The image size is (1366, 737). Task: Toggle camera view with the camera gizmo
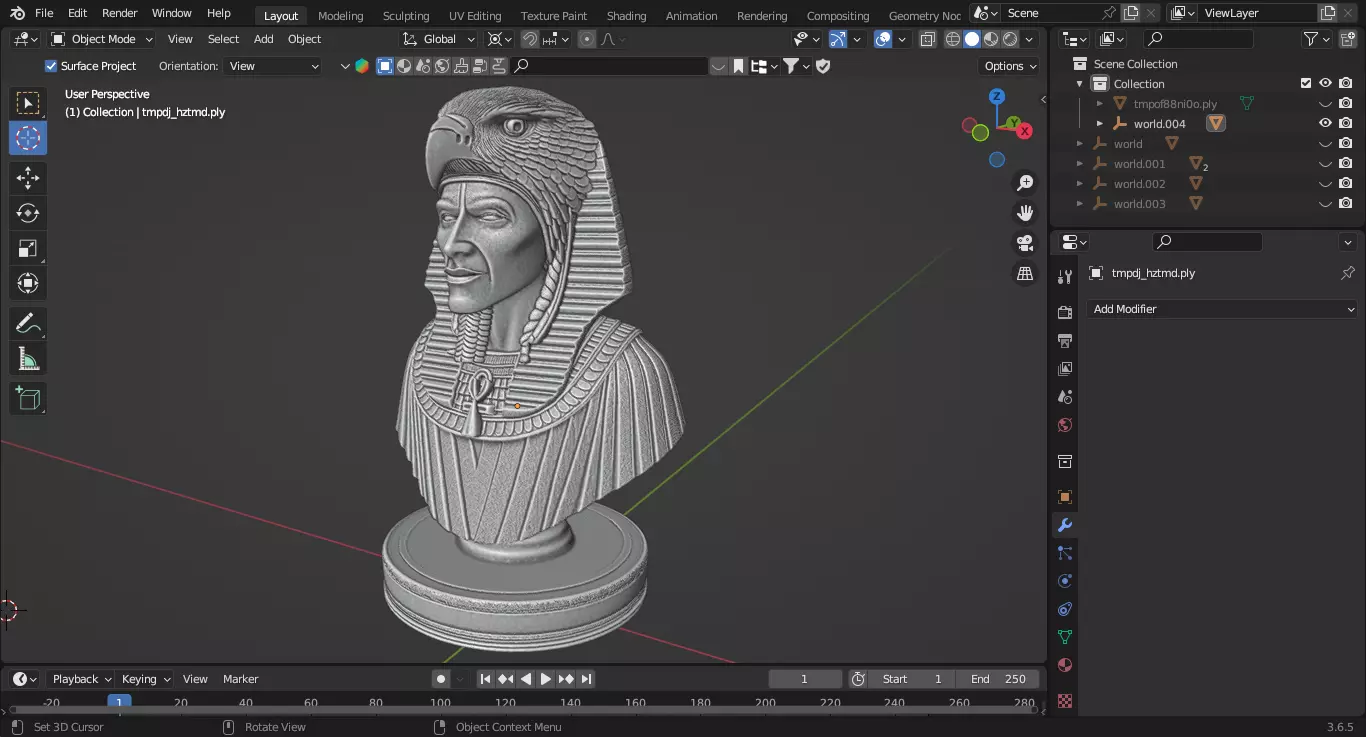pos(1025,243)
